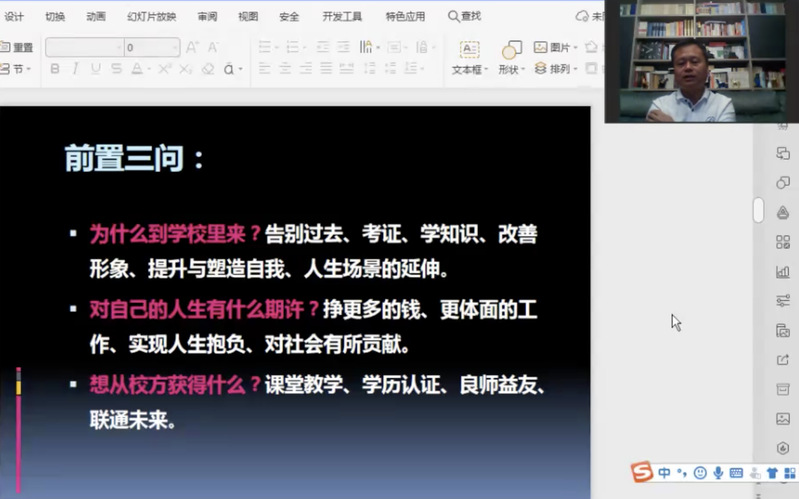
Task: Toggle center paragraph alignment
Action: [x=285, y=68]
